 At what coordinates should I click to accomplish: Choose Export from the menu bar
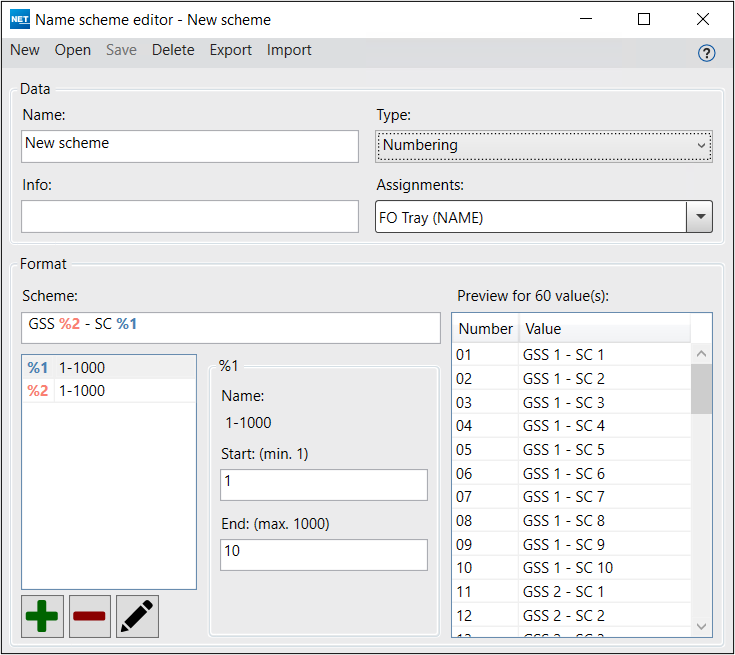[230, 50]
